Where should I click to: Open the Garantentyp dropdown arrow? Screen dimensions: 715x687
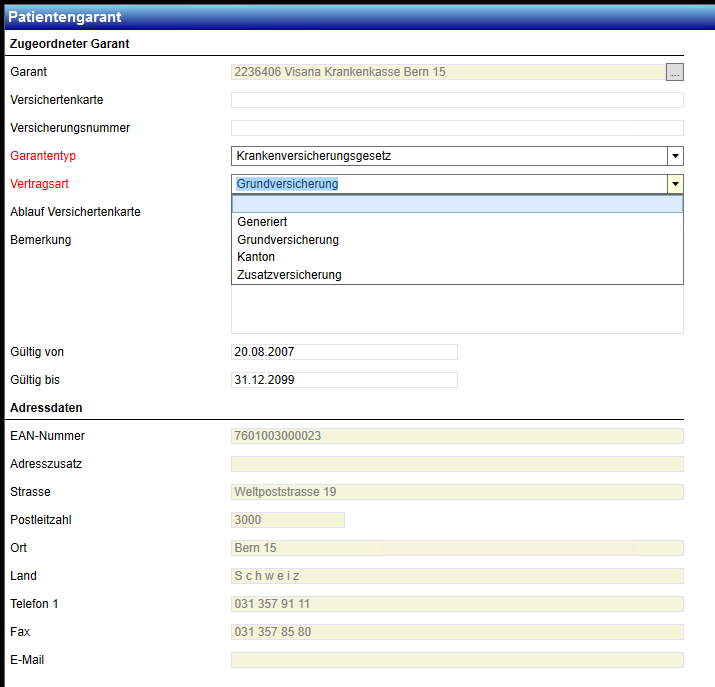coord(675,156)
